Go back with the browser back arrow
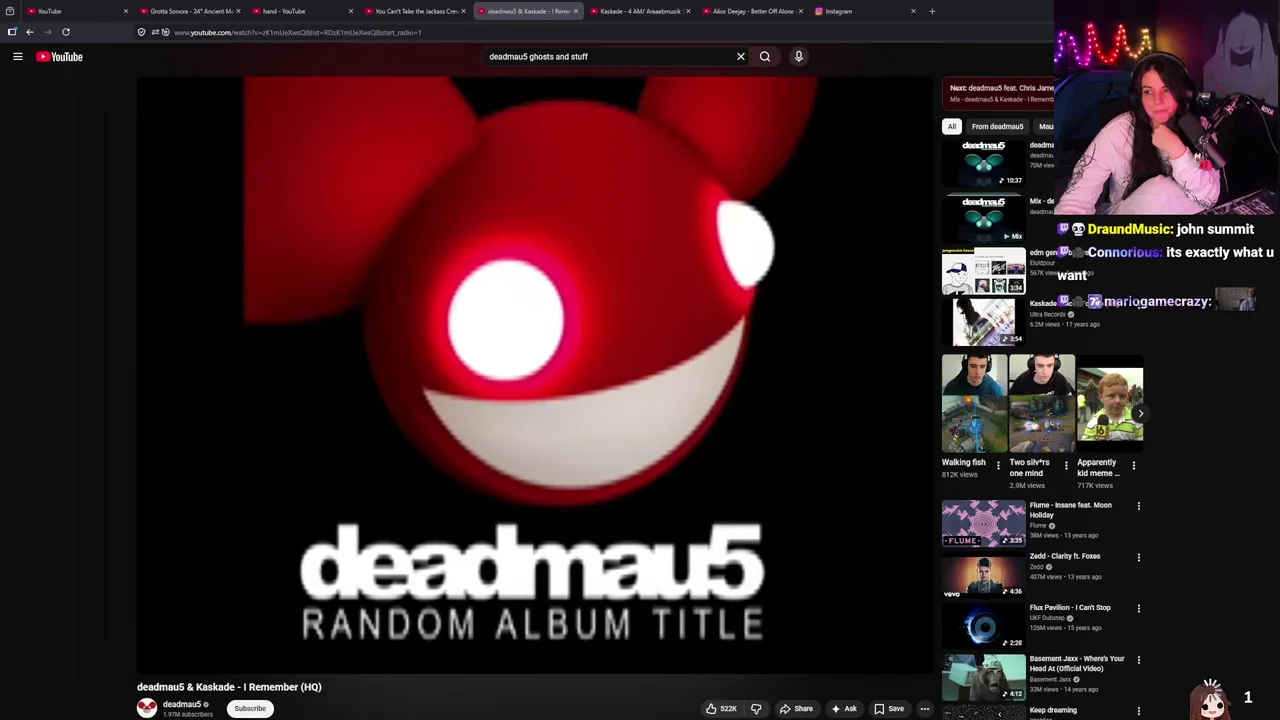This screenshot has width=1280, height=720. pyautogui.click(x=30, y=32)
